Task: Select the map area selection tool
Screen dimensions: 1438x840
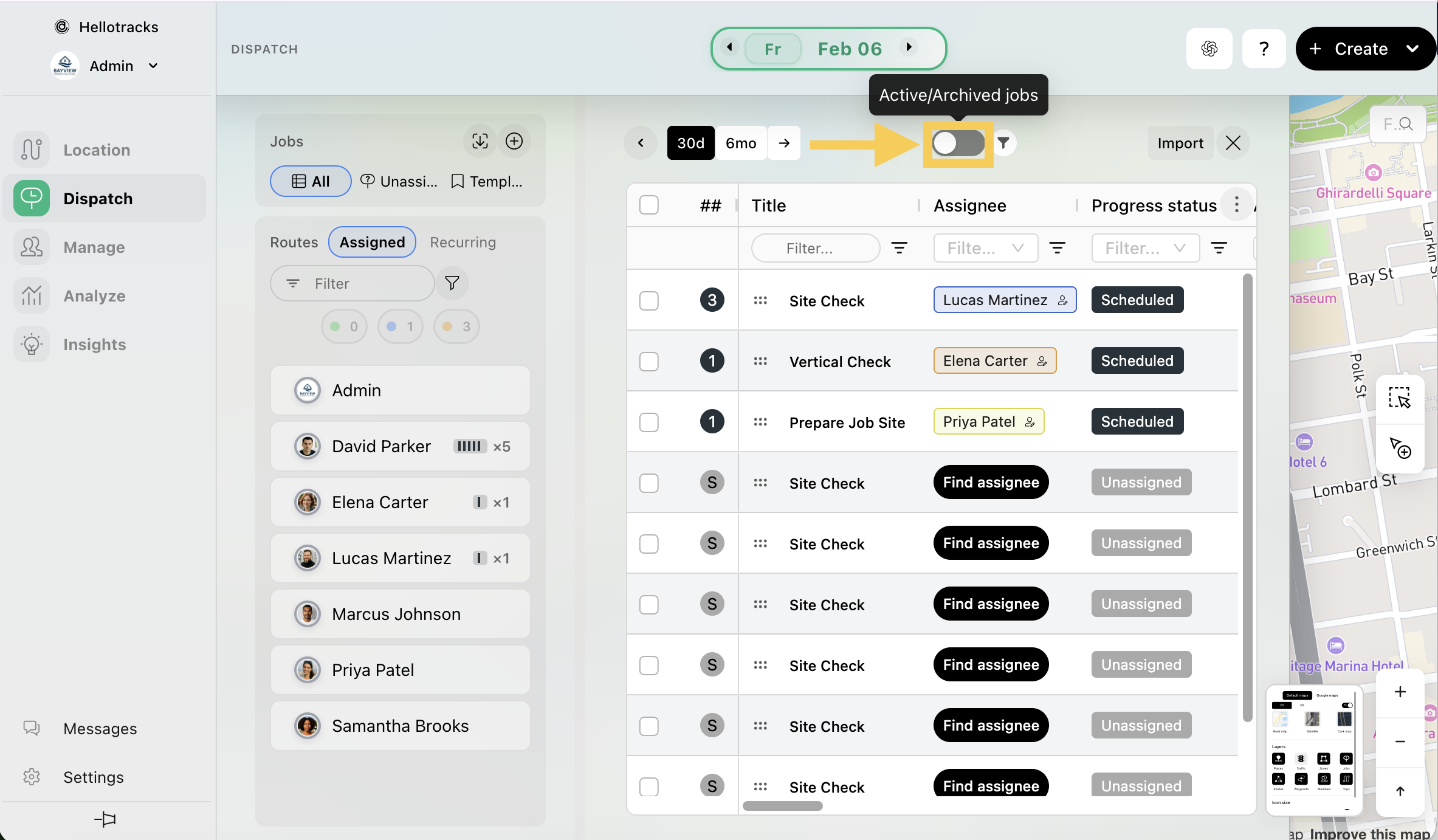Action: [x=1399, y=399]
